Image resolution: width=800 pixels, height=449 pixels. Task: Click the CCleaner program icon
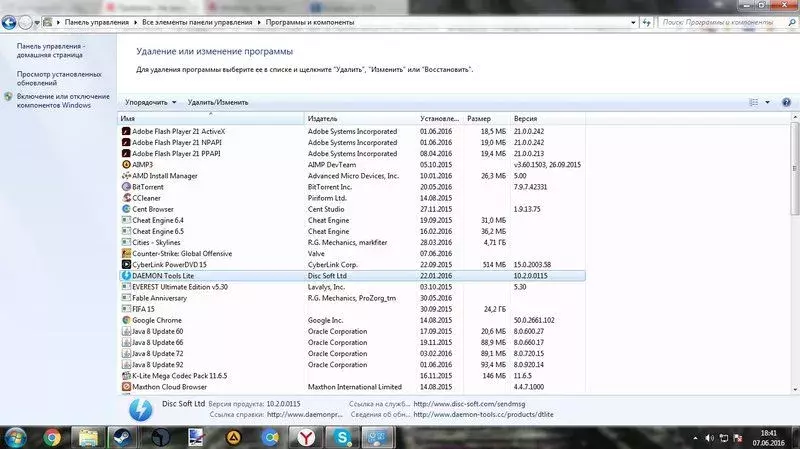tap(126, 198)
